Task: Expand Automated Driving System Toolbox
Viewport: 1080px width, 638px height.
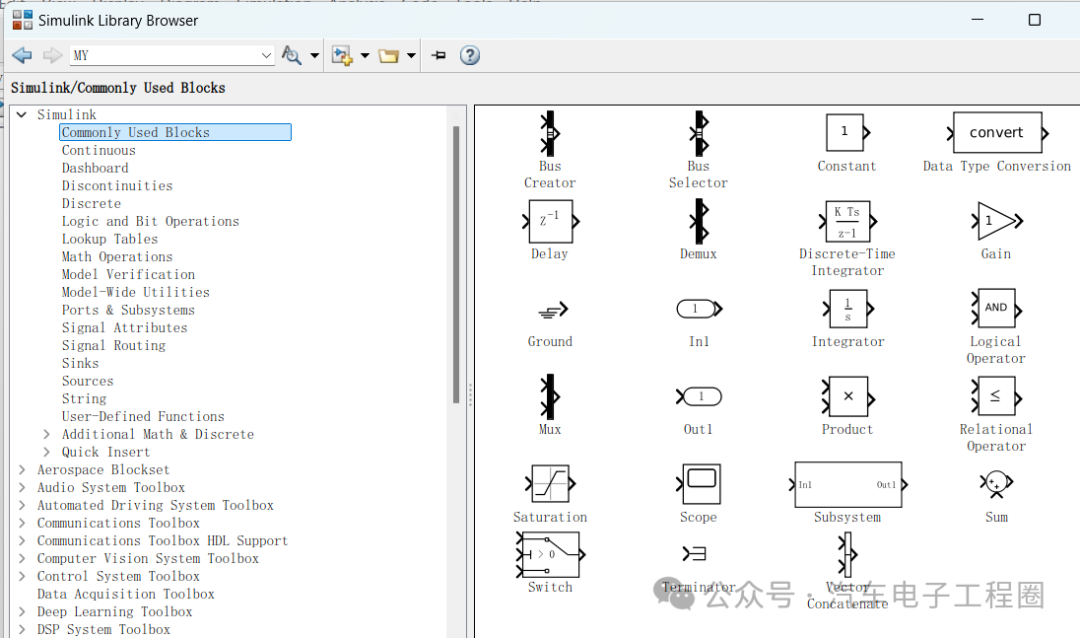Action: [x=22, y=506]
